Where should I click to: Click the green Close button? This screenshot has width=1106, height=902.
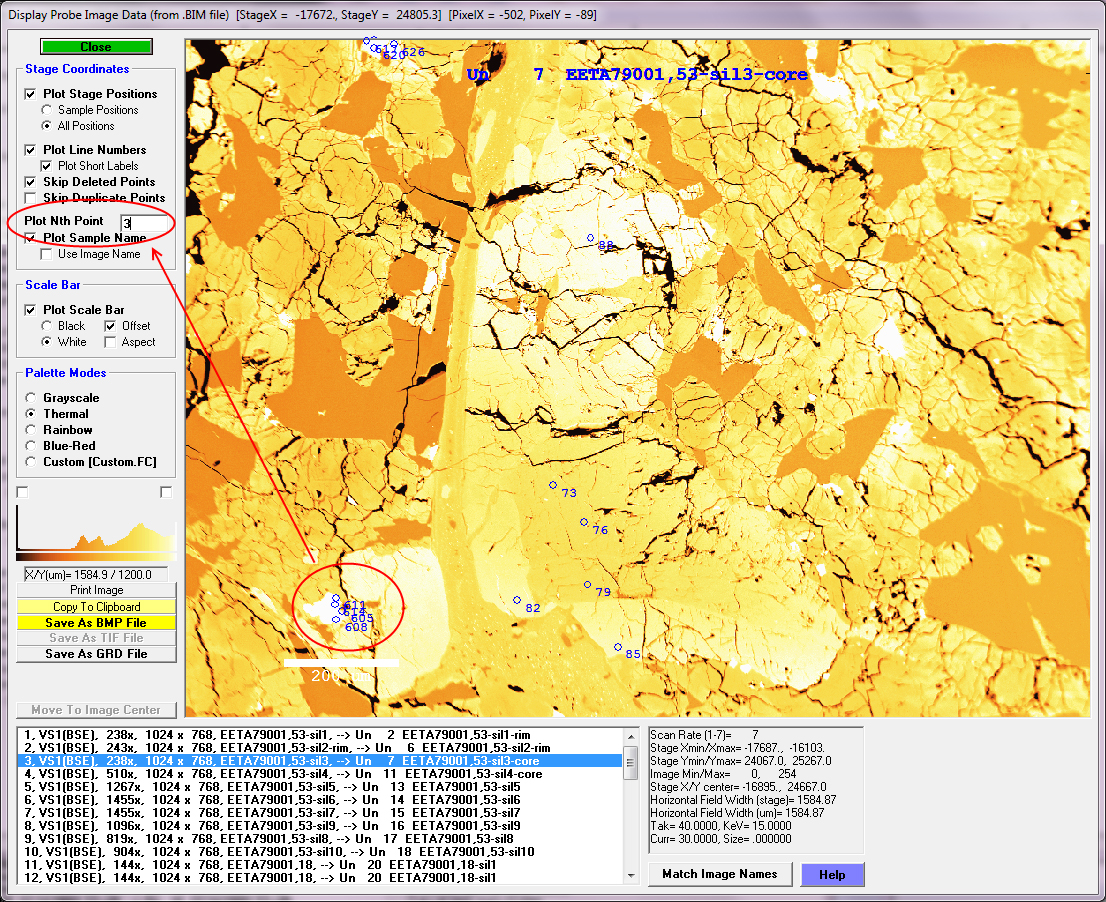click(x=96, y=47)
